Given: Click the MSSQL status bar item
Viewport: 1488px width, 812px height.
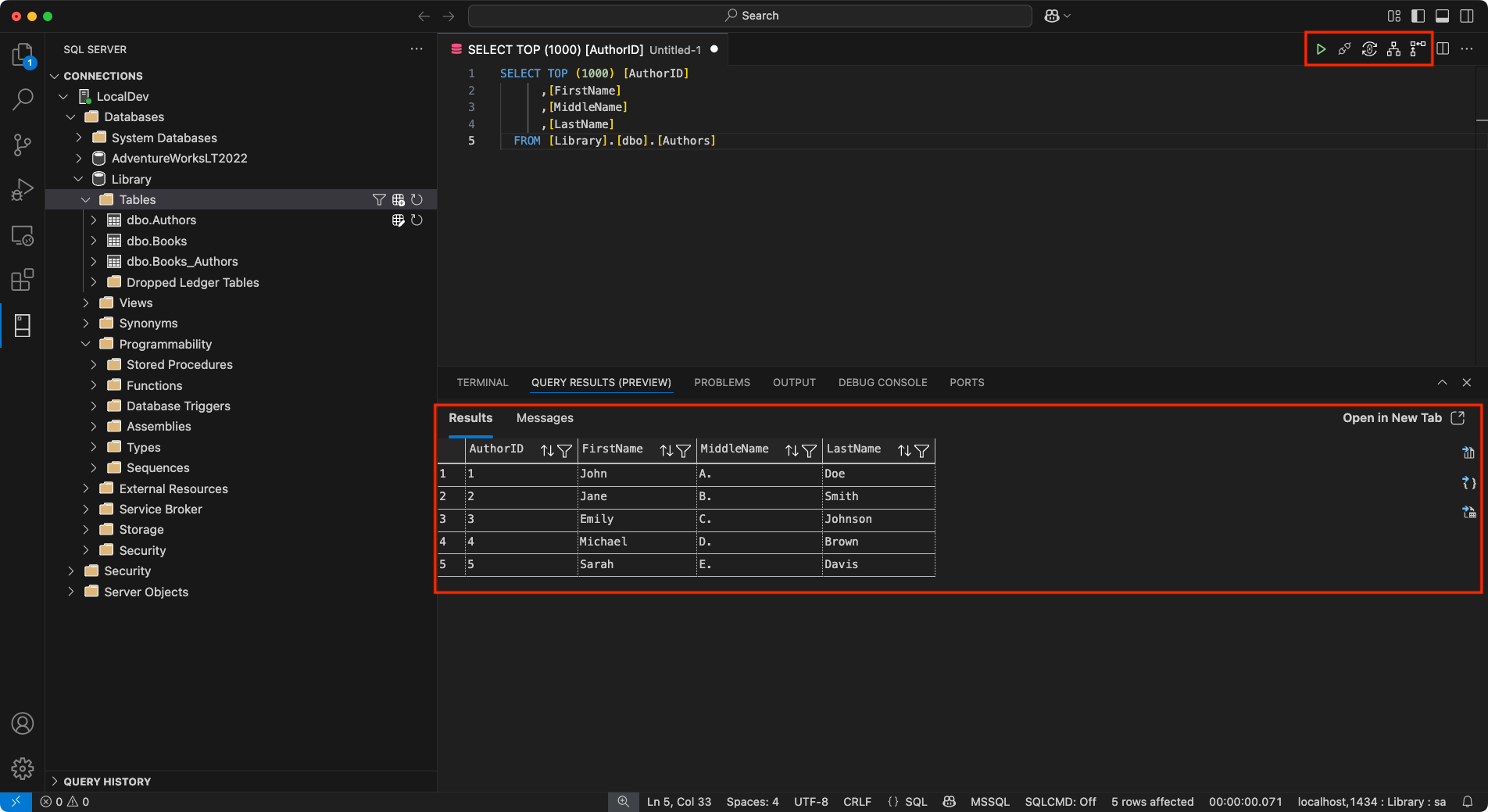Looking at the screenshot, I should click(989, 802).
